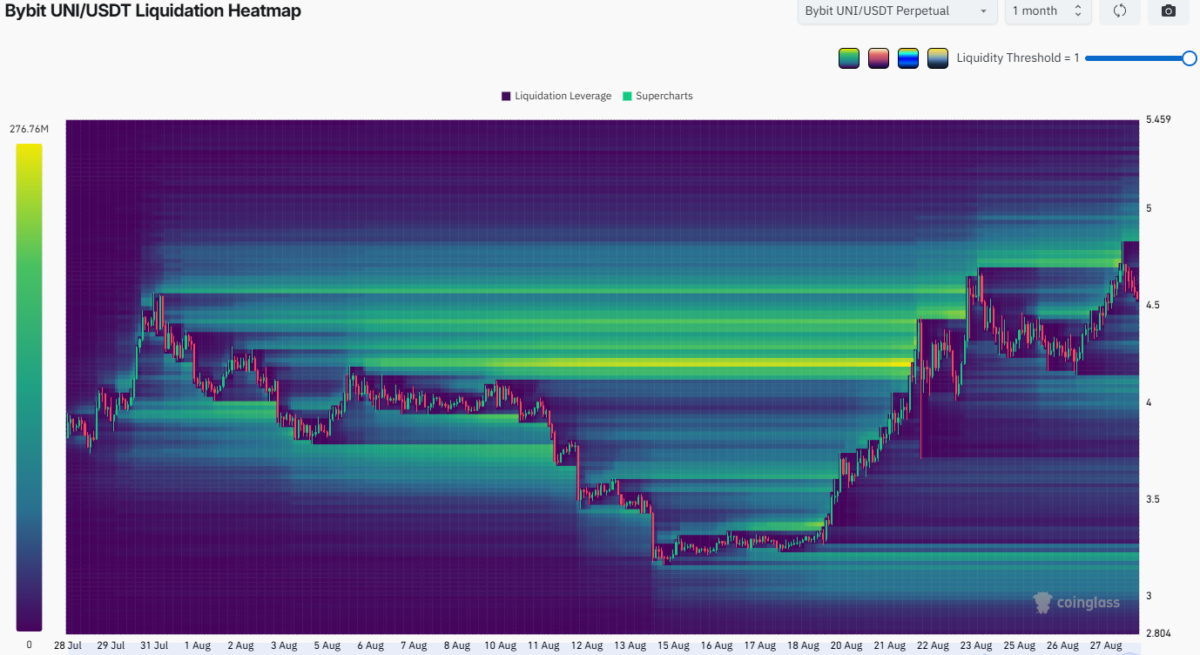
Task: Open the 1 month time range selector
Action: (x=1047, y=11)
